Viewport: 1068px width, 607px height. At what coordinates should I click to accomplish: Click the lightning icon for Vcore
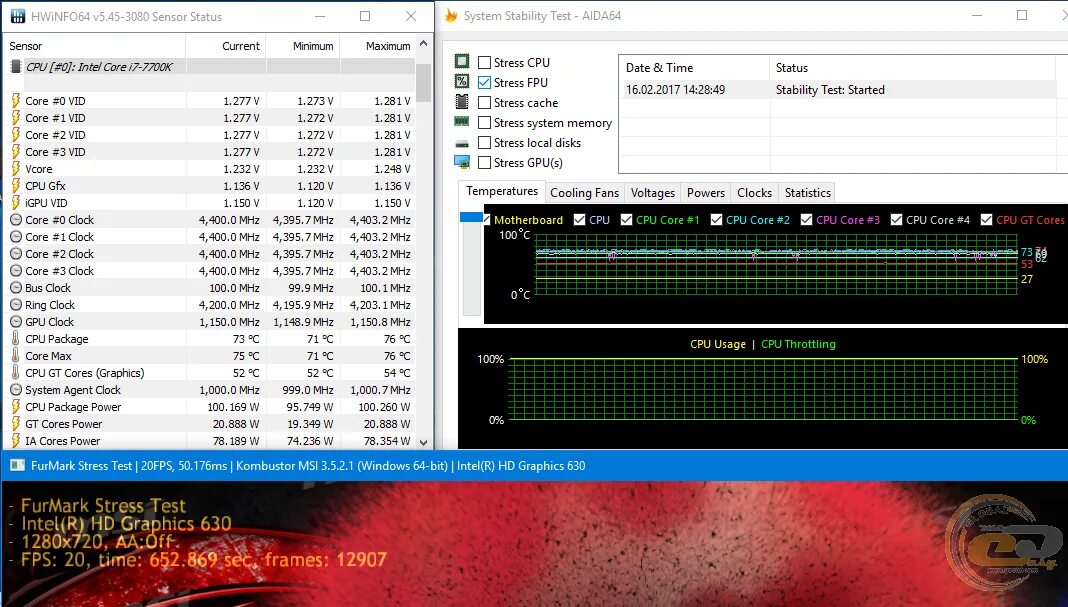tap(16, 169)
